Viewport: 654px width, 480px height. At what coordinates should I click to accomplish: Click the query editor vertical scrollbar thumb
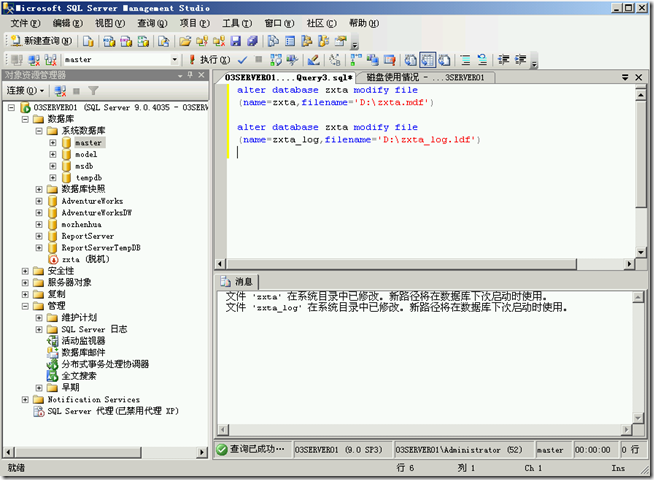(641, 153)
